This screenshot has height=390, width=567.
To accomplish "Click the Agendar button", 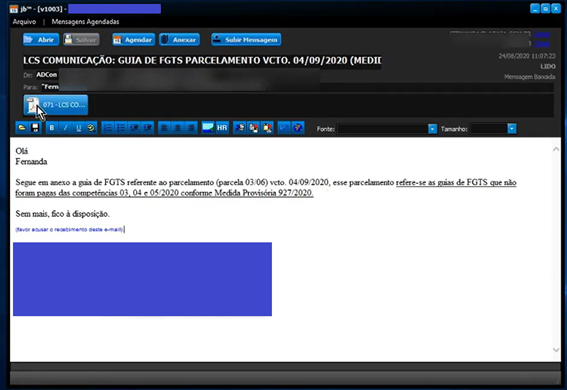I will coord(134,40).
